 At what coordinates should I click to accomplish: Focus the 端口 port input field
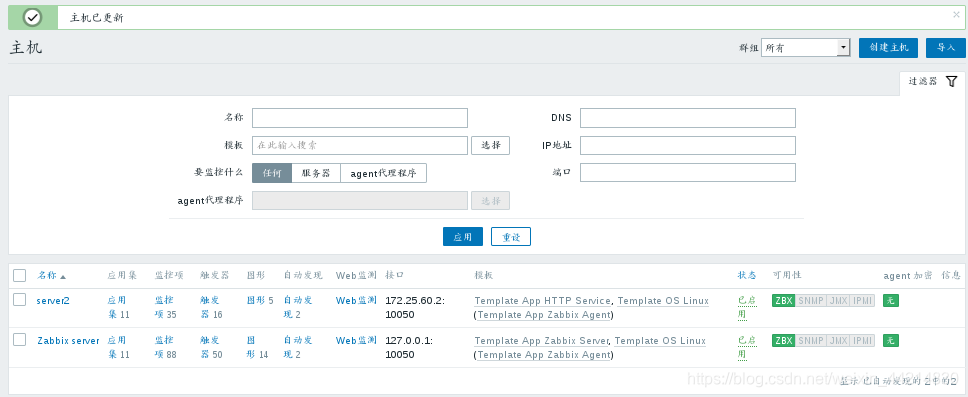(688, 173)
